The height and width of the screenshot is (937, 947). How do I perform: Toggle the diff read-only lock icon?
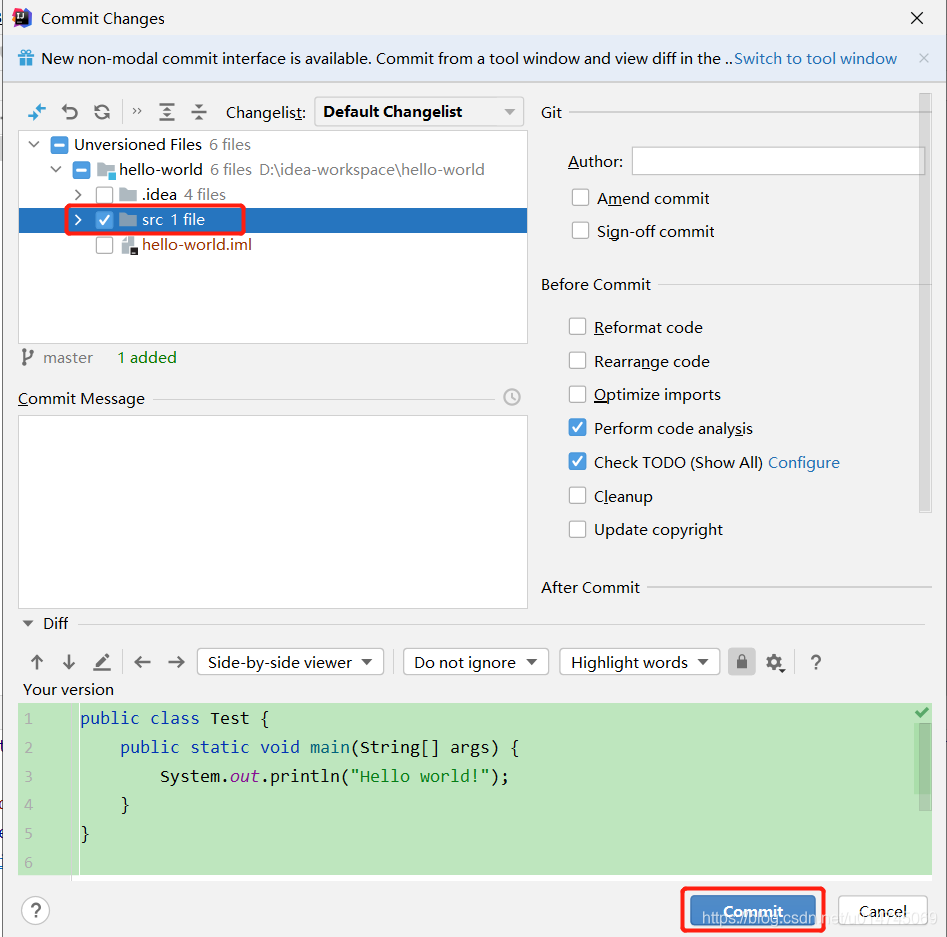click(742, 662)
